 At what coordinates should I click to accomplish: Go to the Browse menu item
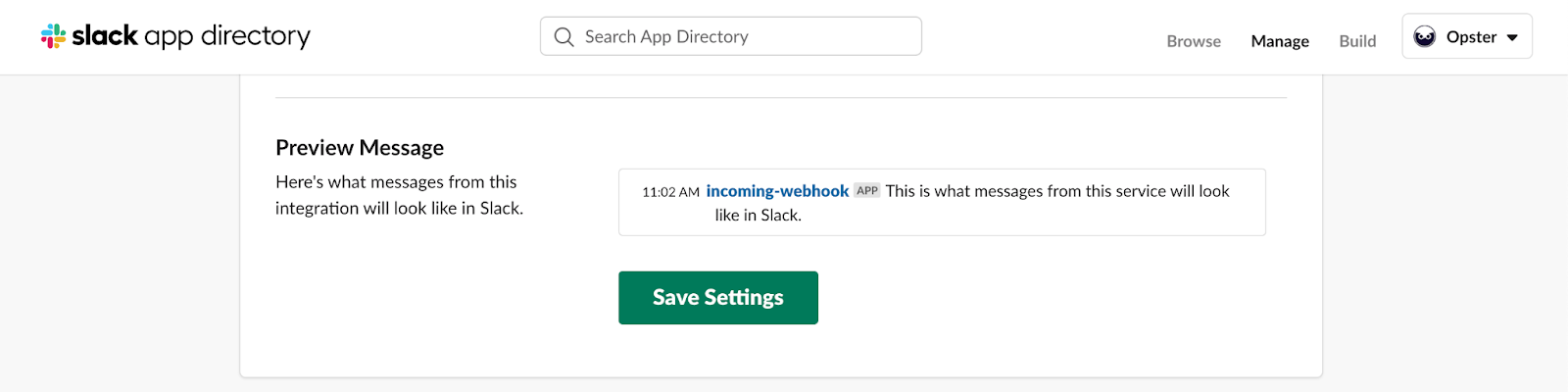[x=1194, y=41]
